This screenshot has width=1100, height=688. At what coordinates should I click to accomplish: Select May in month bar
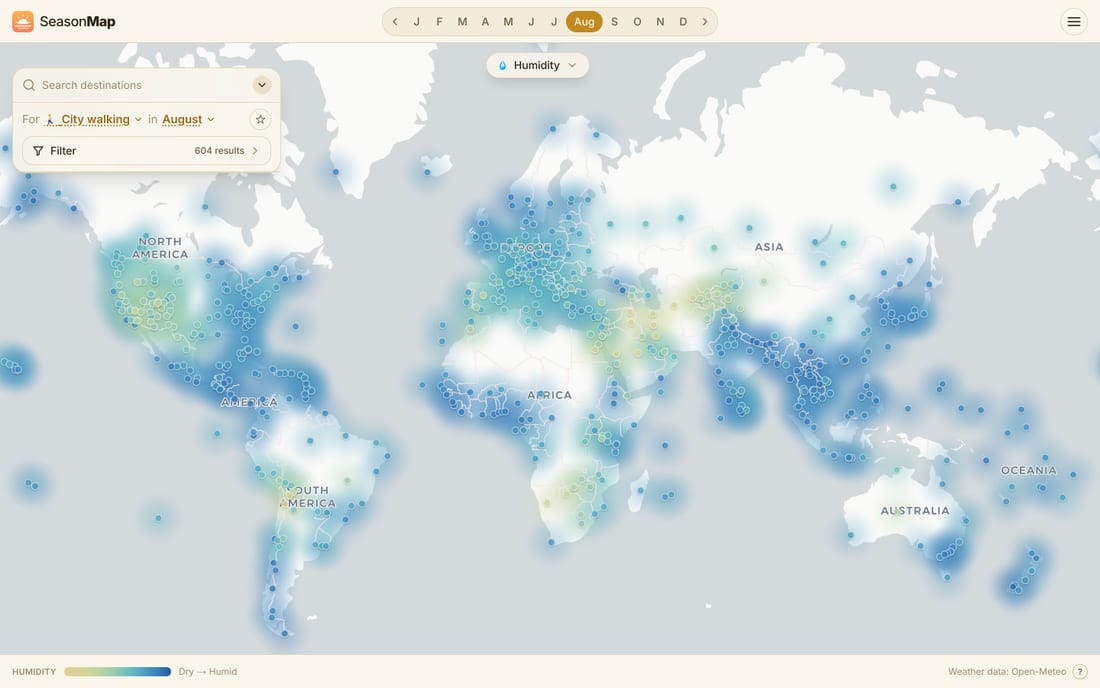tap(508, 22)
